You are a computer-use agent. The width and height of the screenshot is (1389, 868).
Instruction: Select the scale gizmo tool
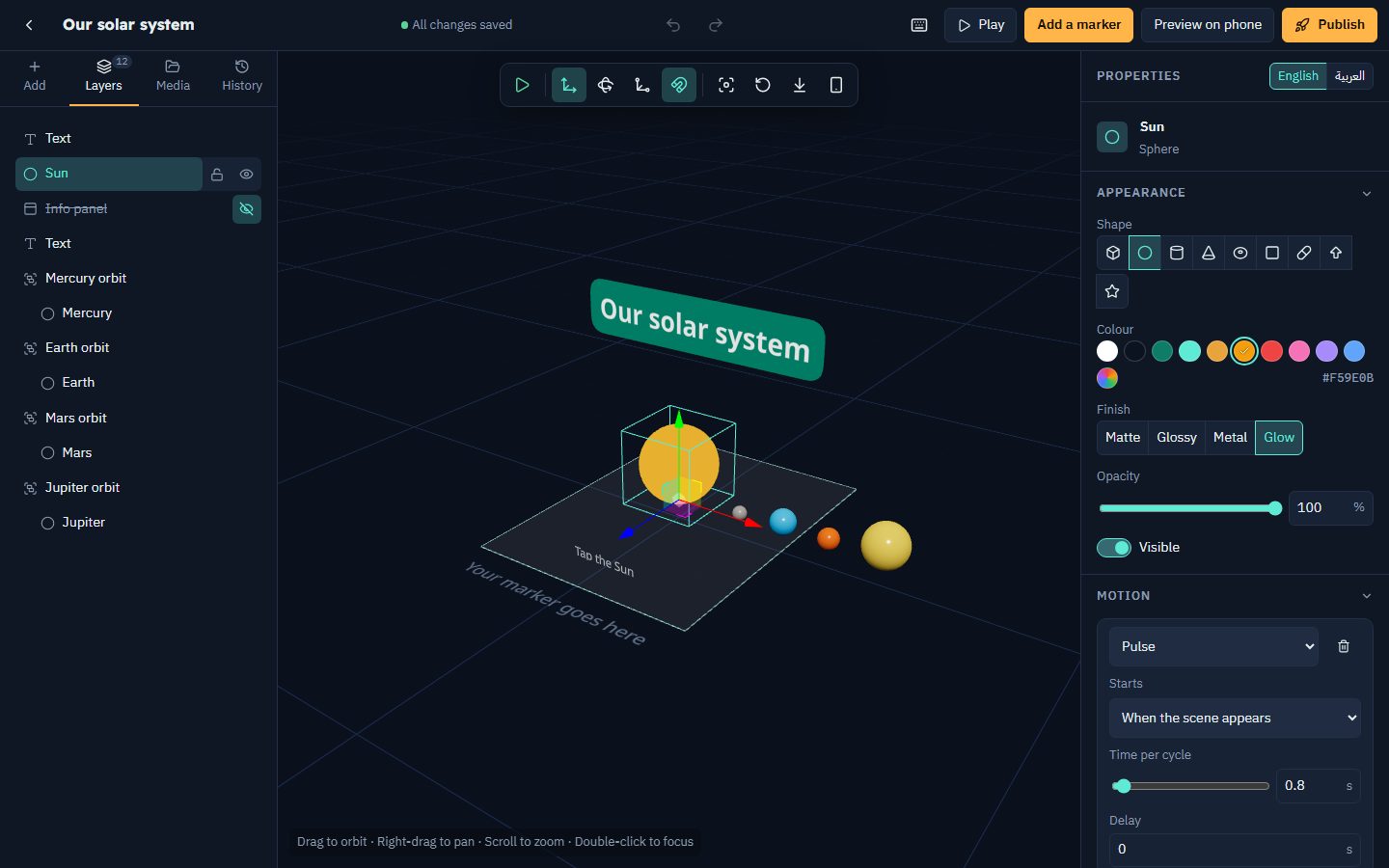642,85
